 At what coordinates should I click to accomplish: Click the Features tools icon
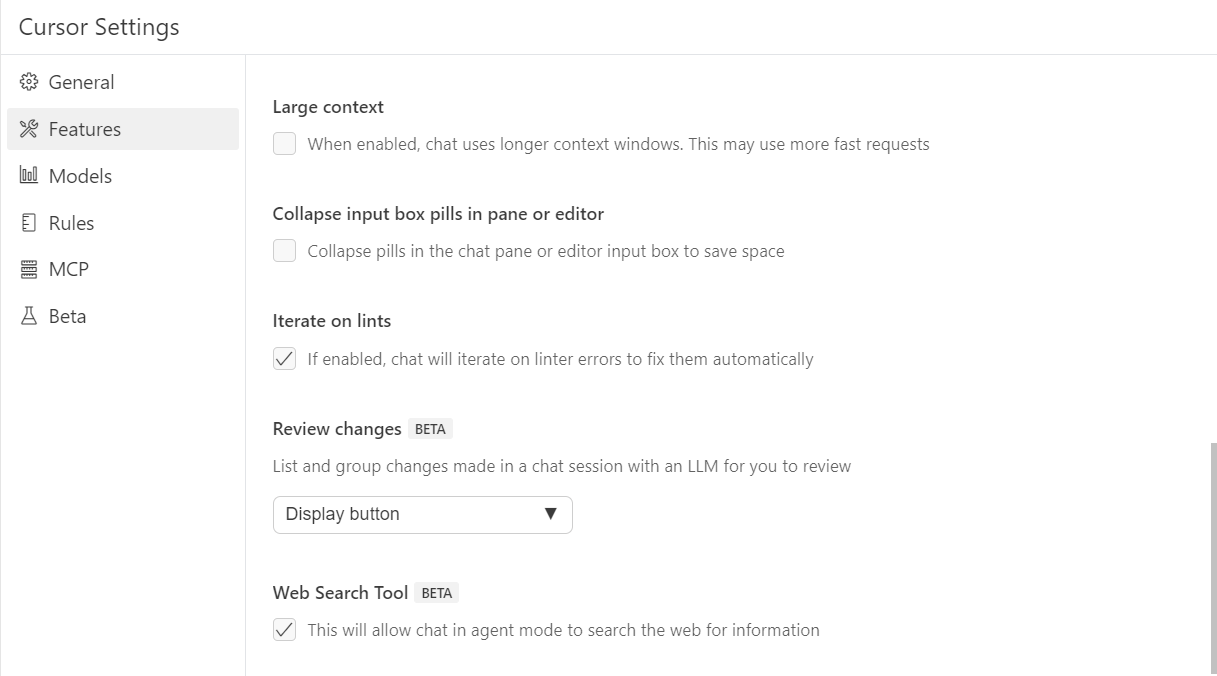(29, 129)
